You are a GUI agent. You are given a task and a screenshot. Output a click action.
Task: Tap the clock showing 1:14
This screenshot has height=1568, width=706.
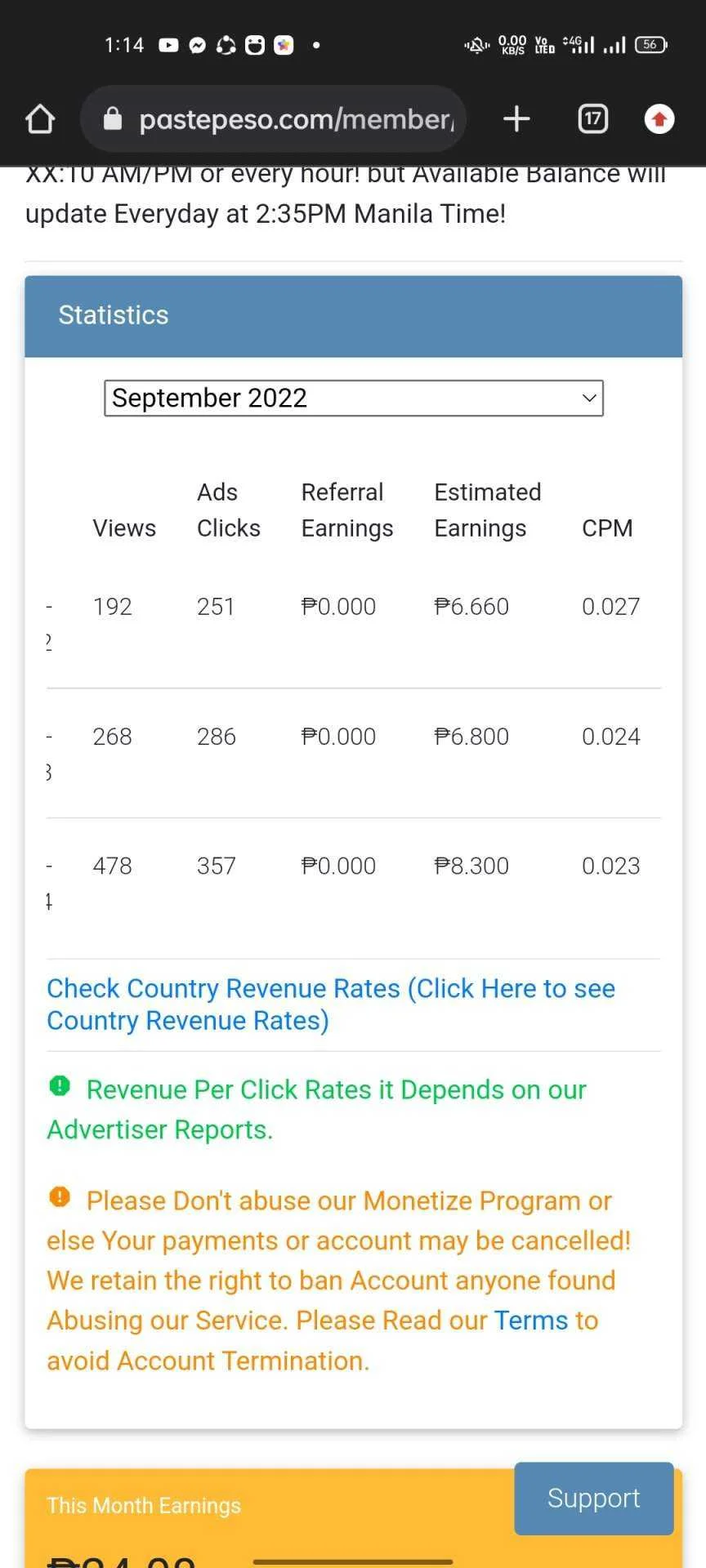pos(124,45)
